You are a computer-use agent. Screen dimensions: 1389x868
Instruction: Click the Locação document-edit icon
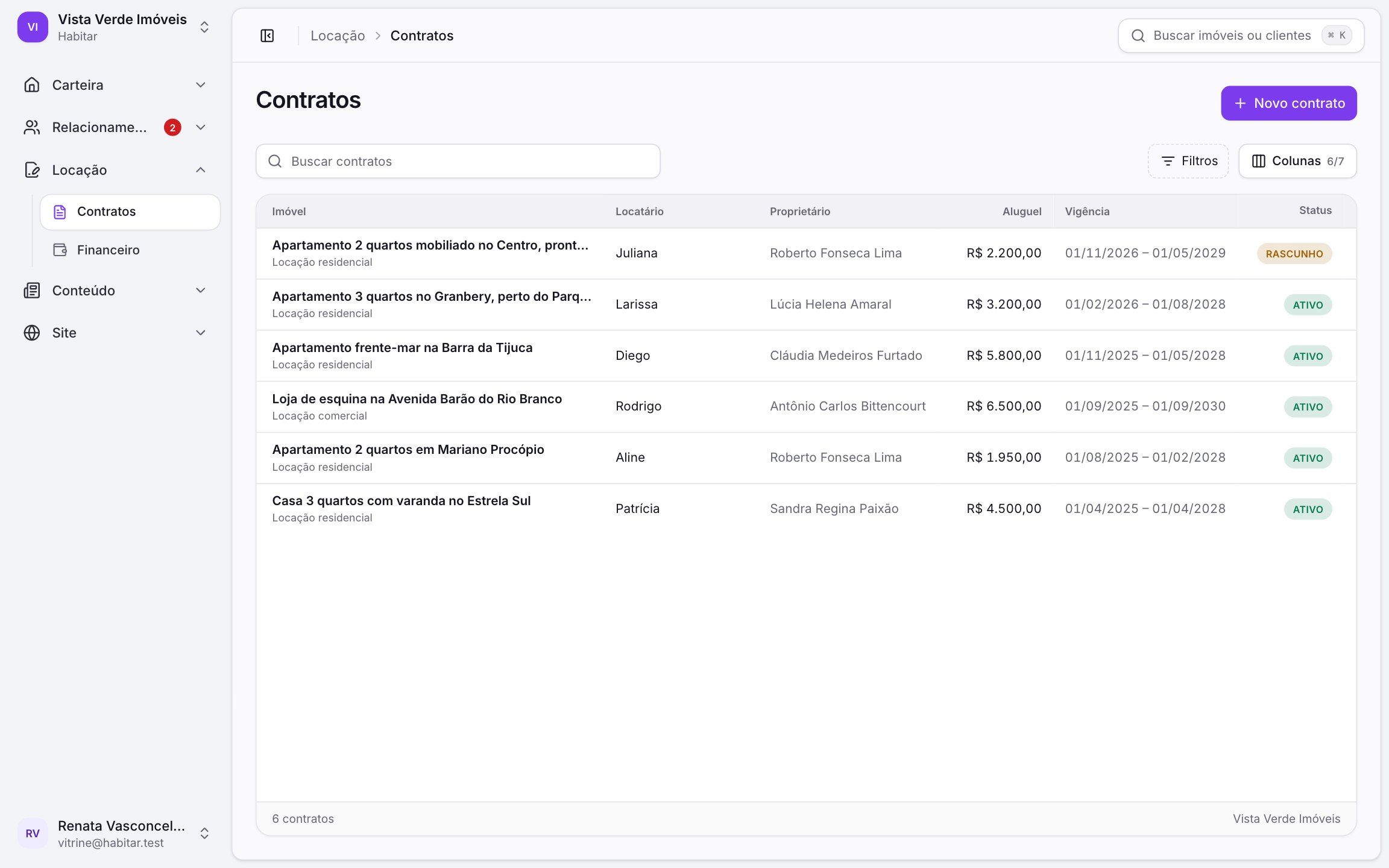tap(32, 170)
